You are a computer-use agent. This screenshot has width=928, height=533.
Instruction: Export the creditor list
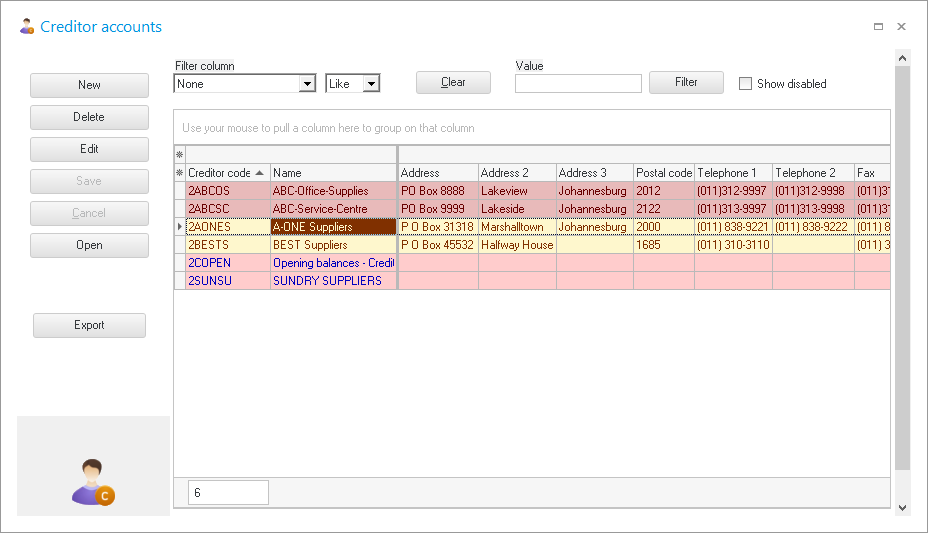click(89, 325)
